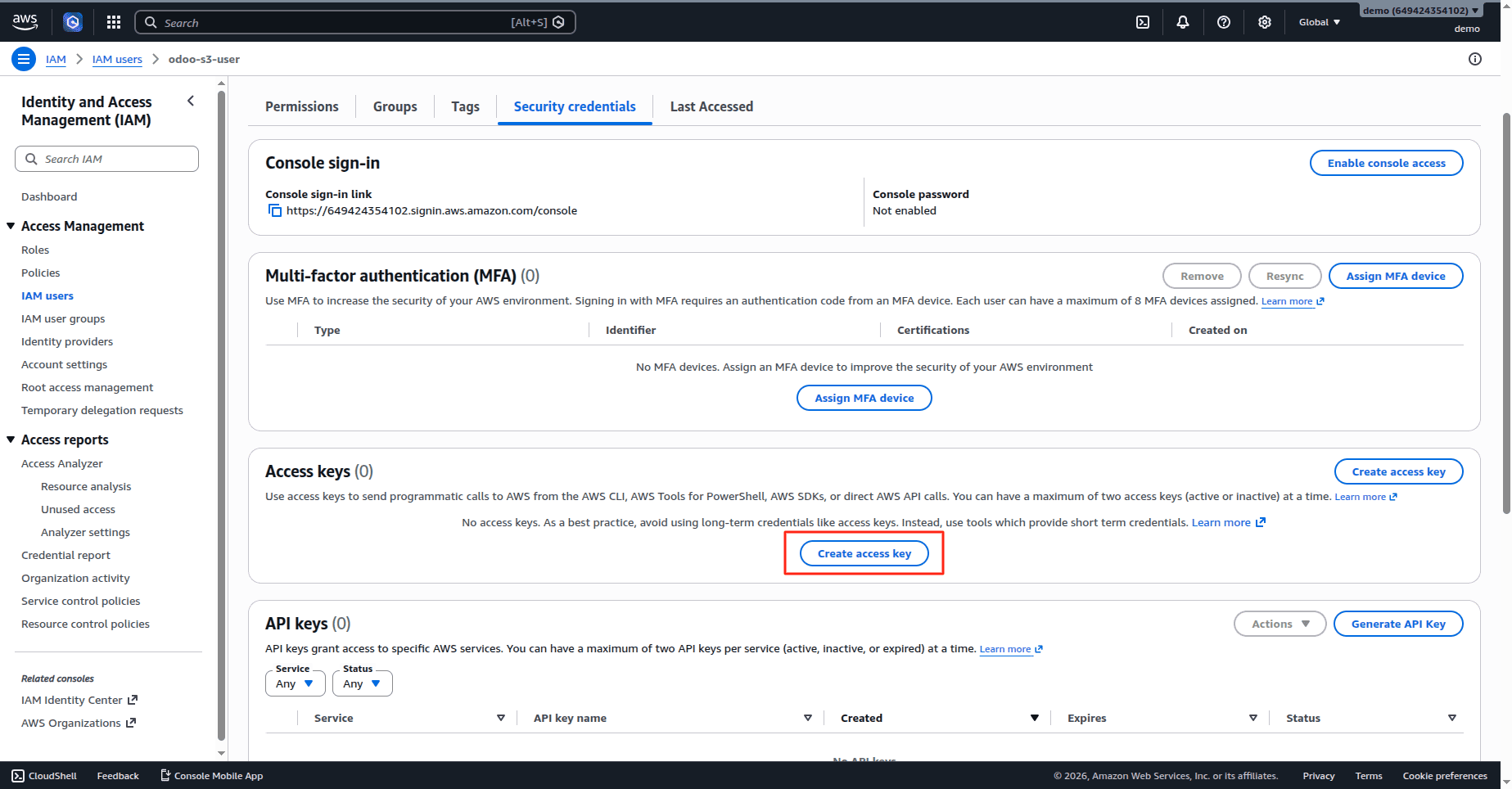1512x789 pixels.
Task: Open Access keys description Learn more link
Action: coord(1365,497)
